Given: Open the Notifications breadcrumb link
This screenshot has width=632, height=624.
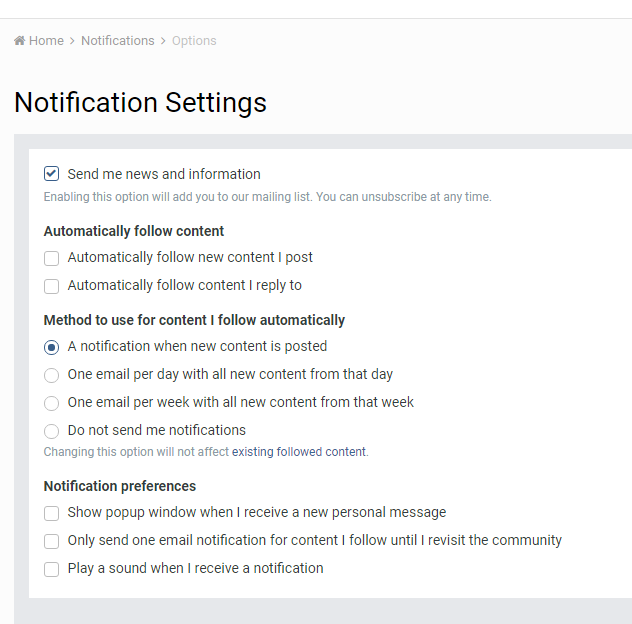Looking at the screenshot, I should point(118,41).
